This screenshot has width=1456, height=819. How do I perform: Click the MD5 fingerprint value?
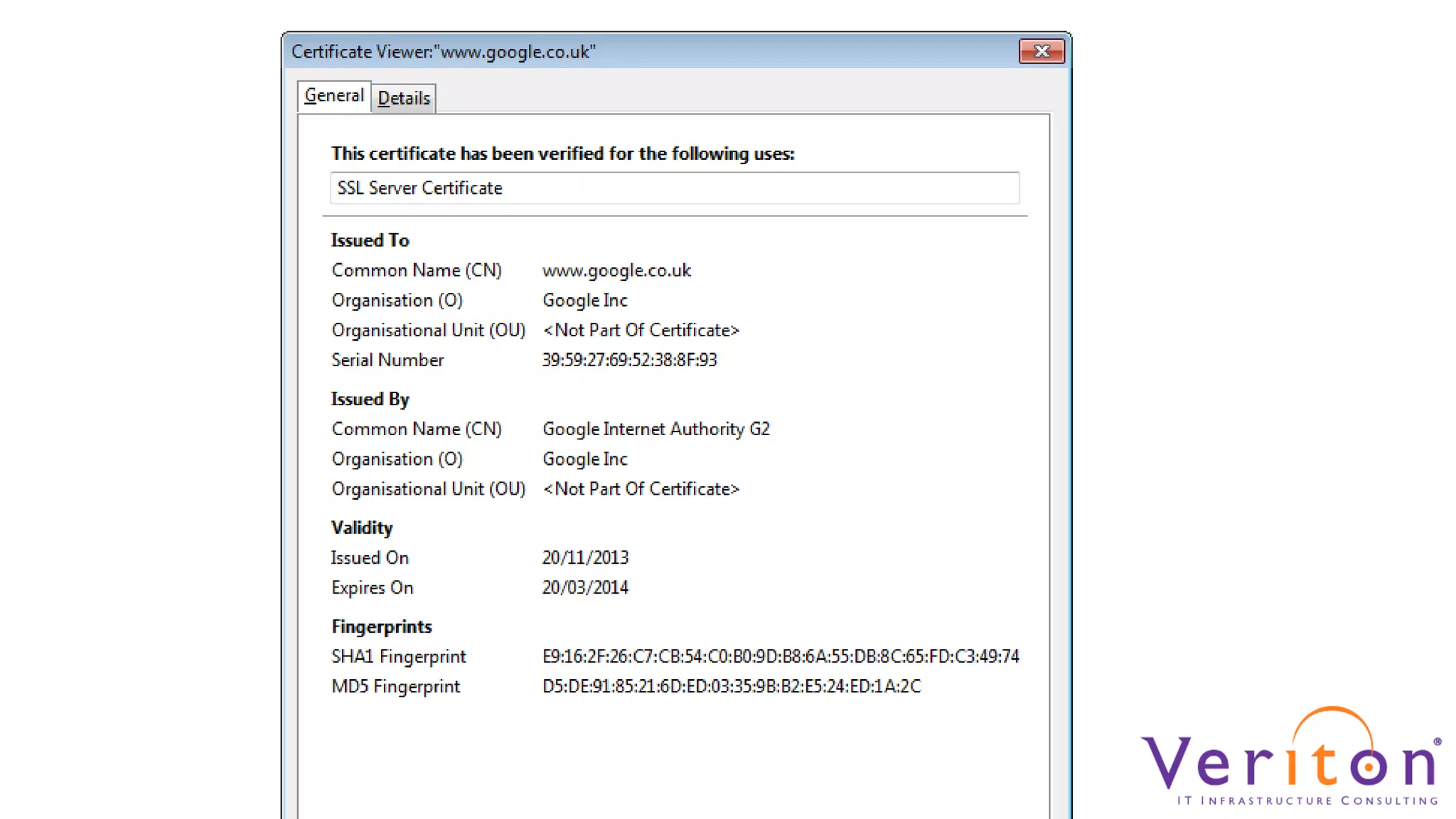coord(731,686)
